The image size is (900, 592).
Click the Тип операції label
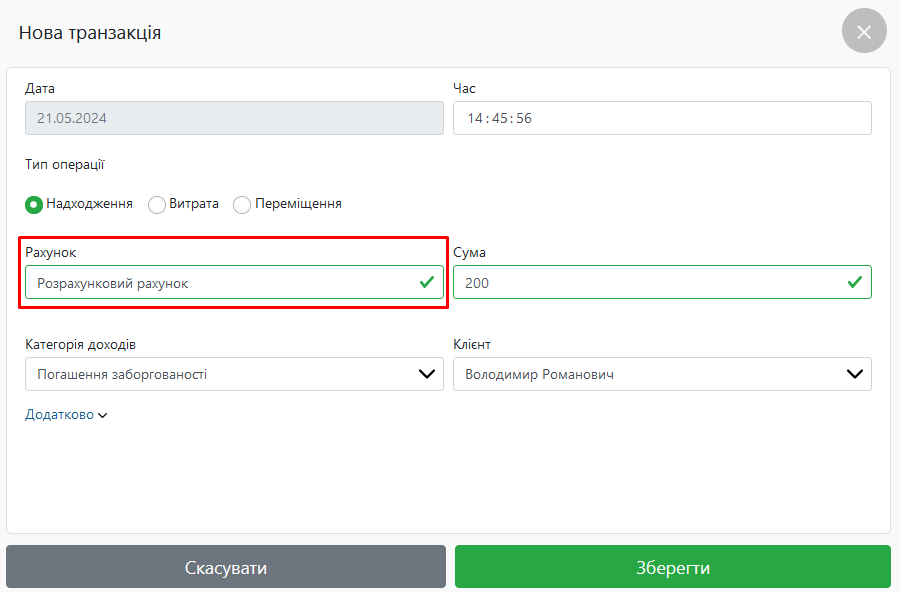tap(65, 165)
